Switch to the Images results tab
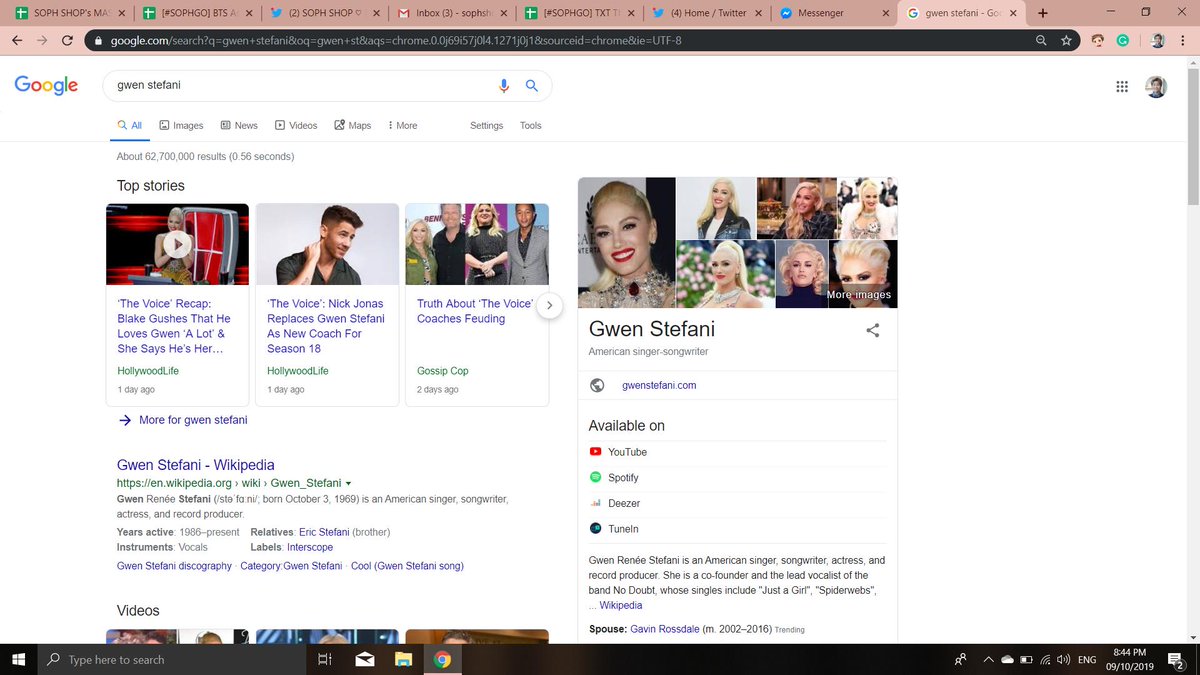Screen dimensions: 1200x675 click(x=181, y=126)
